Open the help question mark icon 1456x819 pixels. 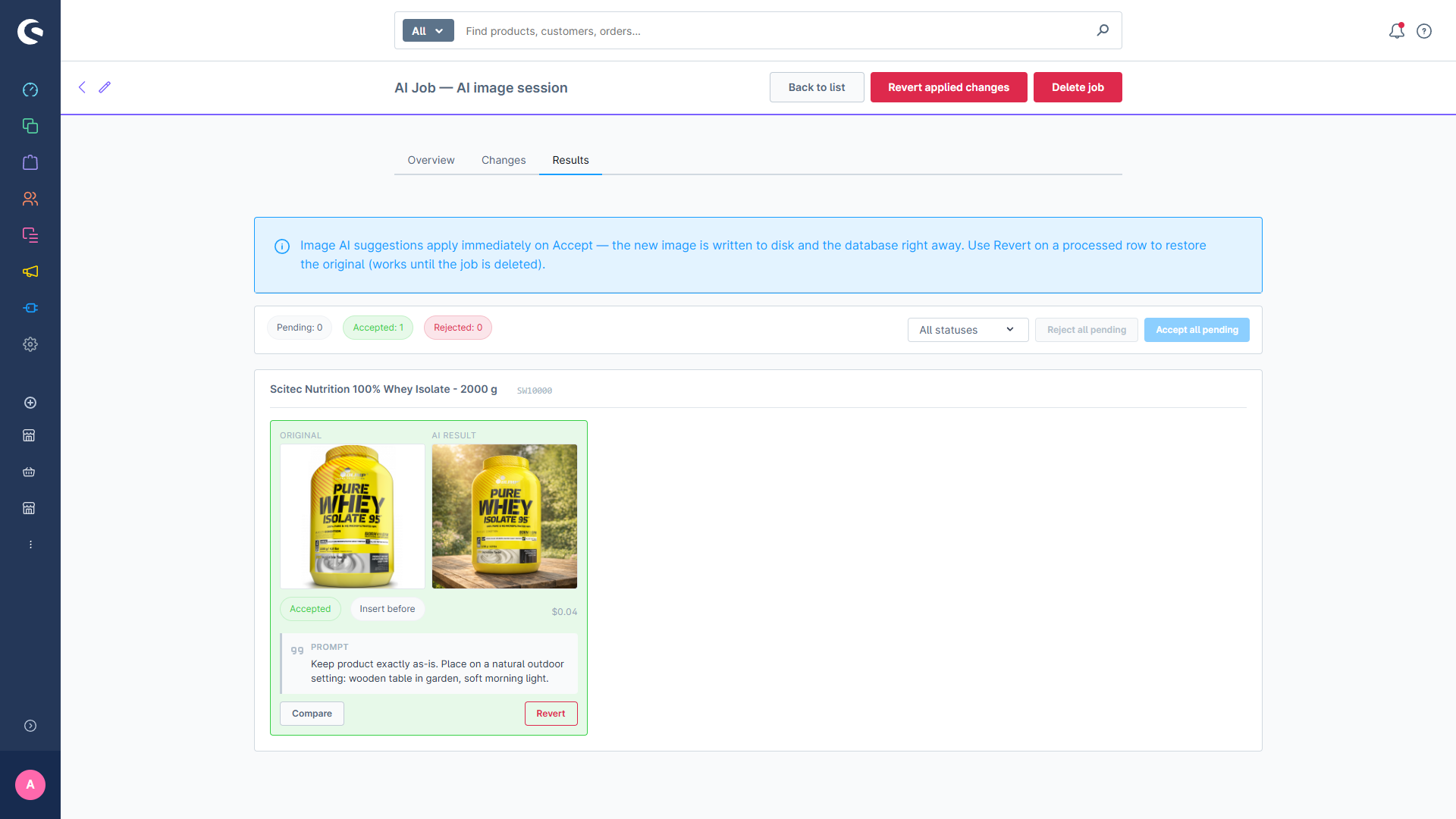point(1424,31)
